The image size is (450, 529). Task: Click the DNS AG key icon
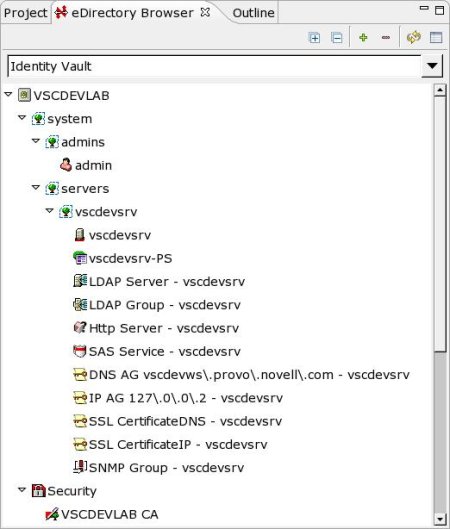[80, 374]
